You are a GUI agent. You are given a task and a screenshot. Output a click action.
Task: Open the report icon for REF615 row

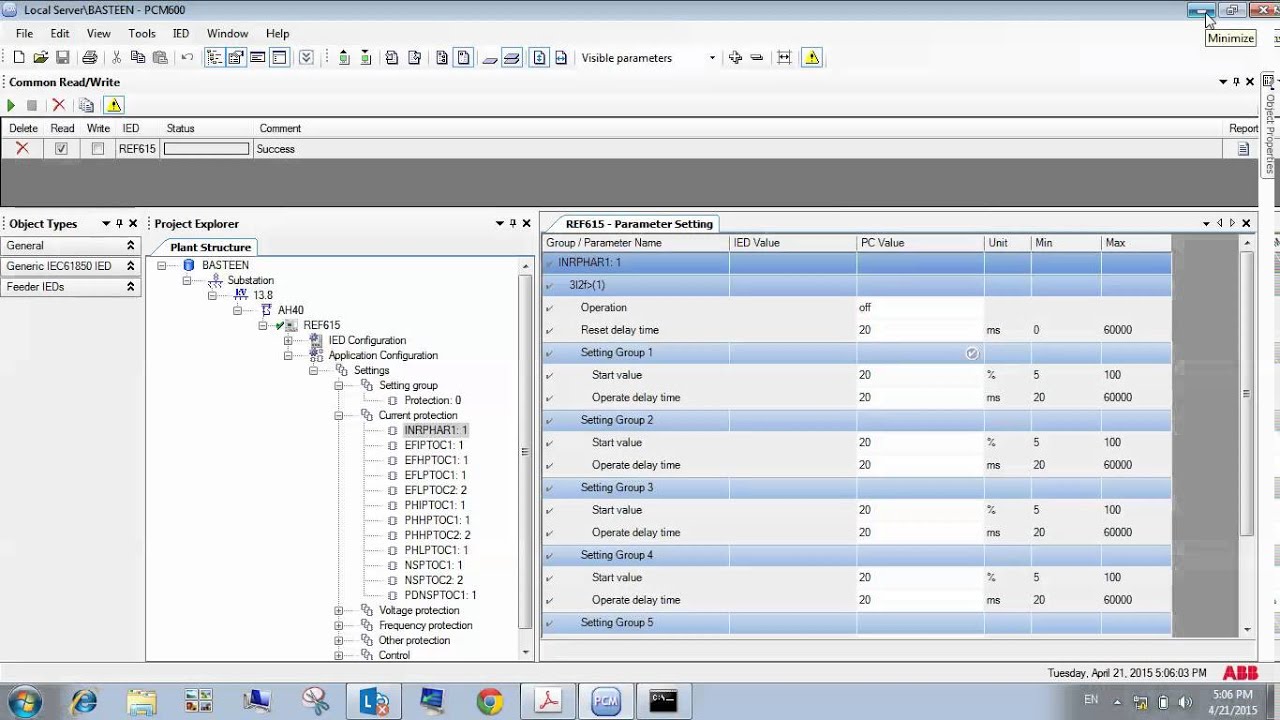[1243, 149]
